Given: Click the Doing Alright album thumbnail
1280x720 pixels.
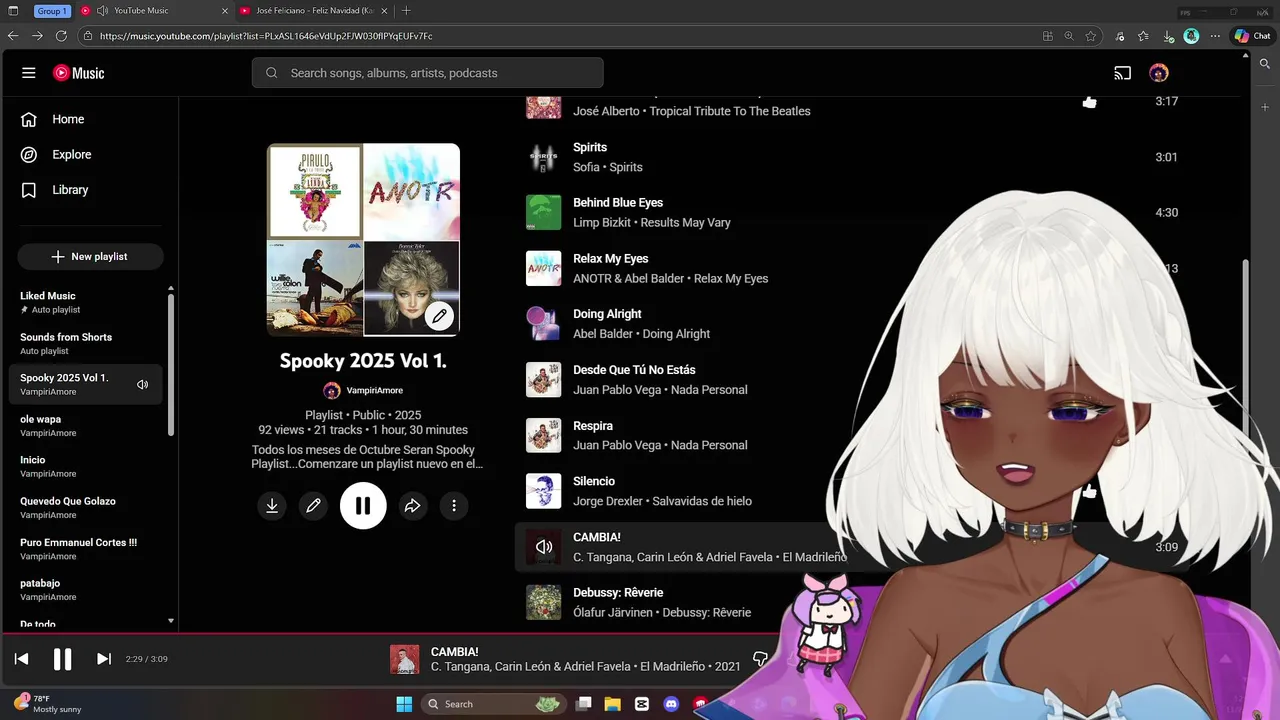Looking at the screenshot, I should point(544,324).
